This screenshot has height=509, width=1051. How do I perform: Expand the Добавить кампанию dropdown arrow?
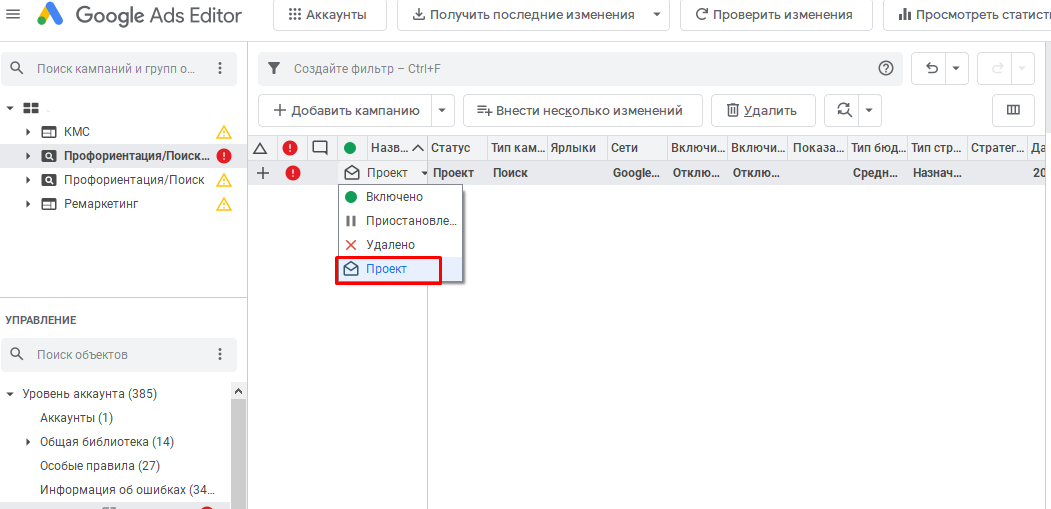coord(442,111)
